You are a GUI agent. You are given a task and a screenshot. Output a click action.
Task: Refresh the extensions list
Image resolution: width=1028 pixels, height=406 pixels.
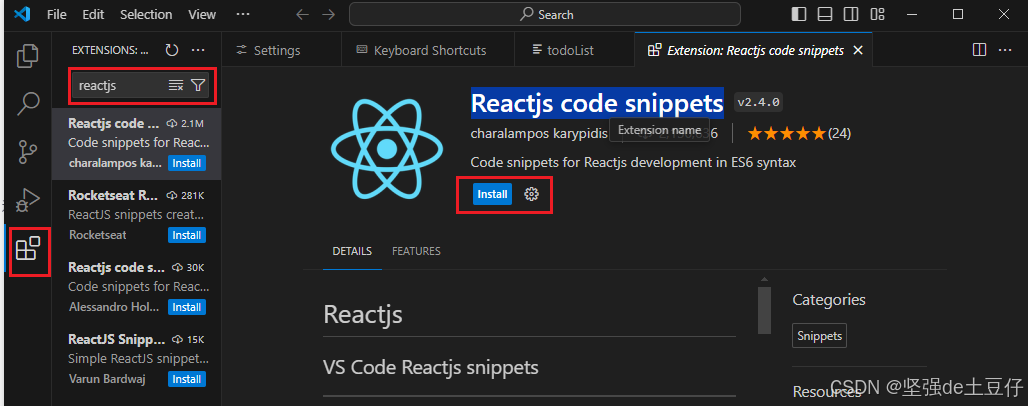pos(172,50)
